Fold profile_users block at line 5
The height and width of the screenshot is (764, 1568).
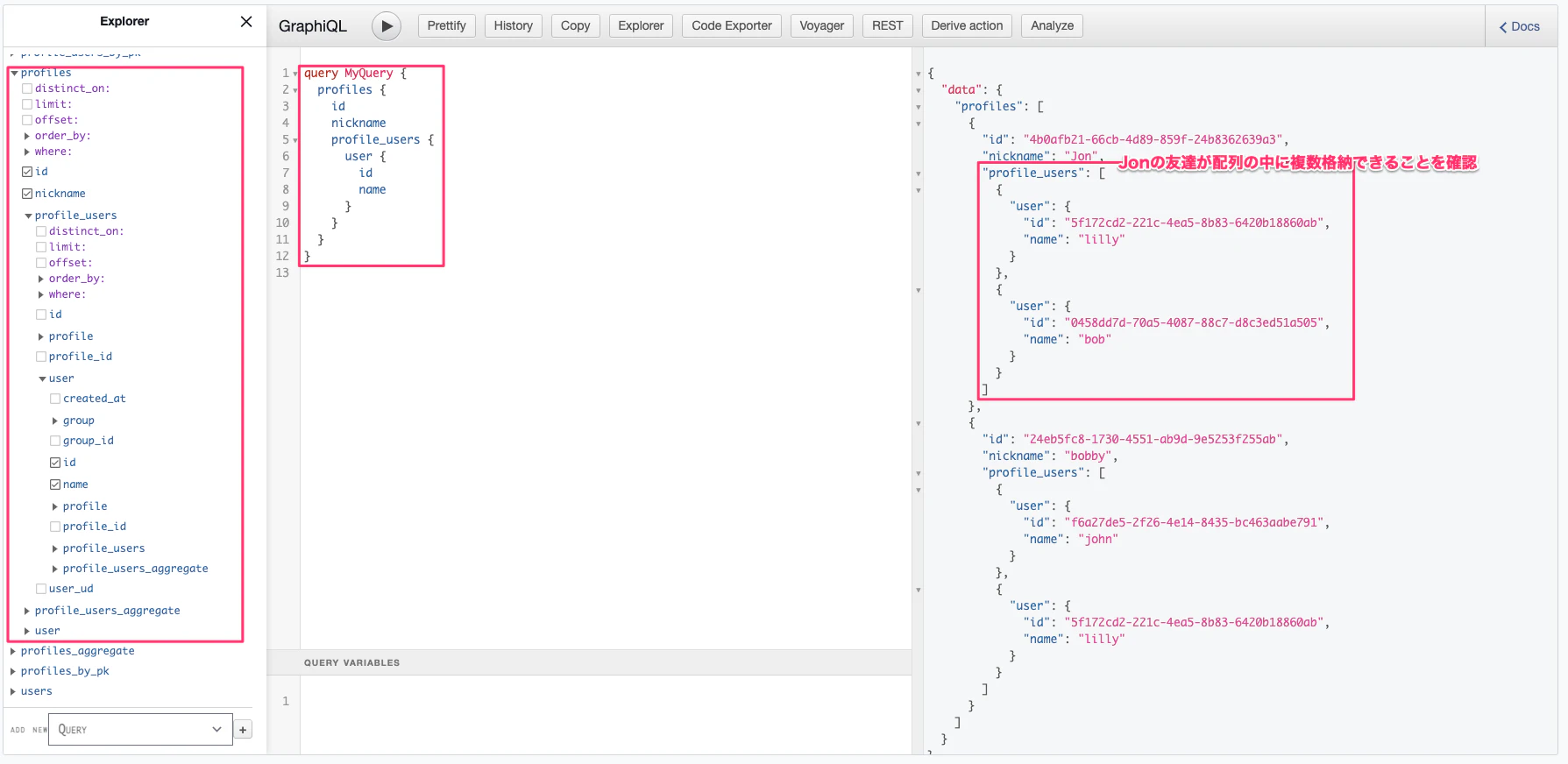(x=295, y=140)
